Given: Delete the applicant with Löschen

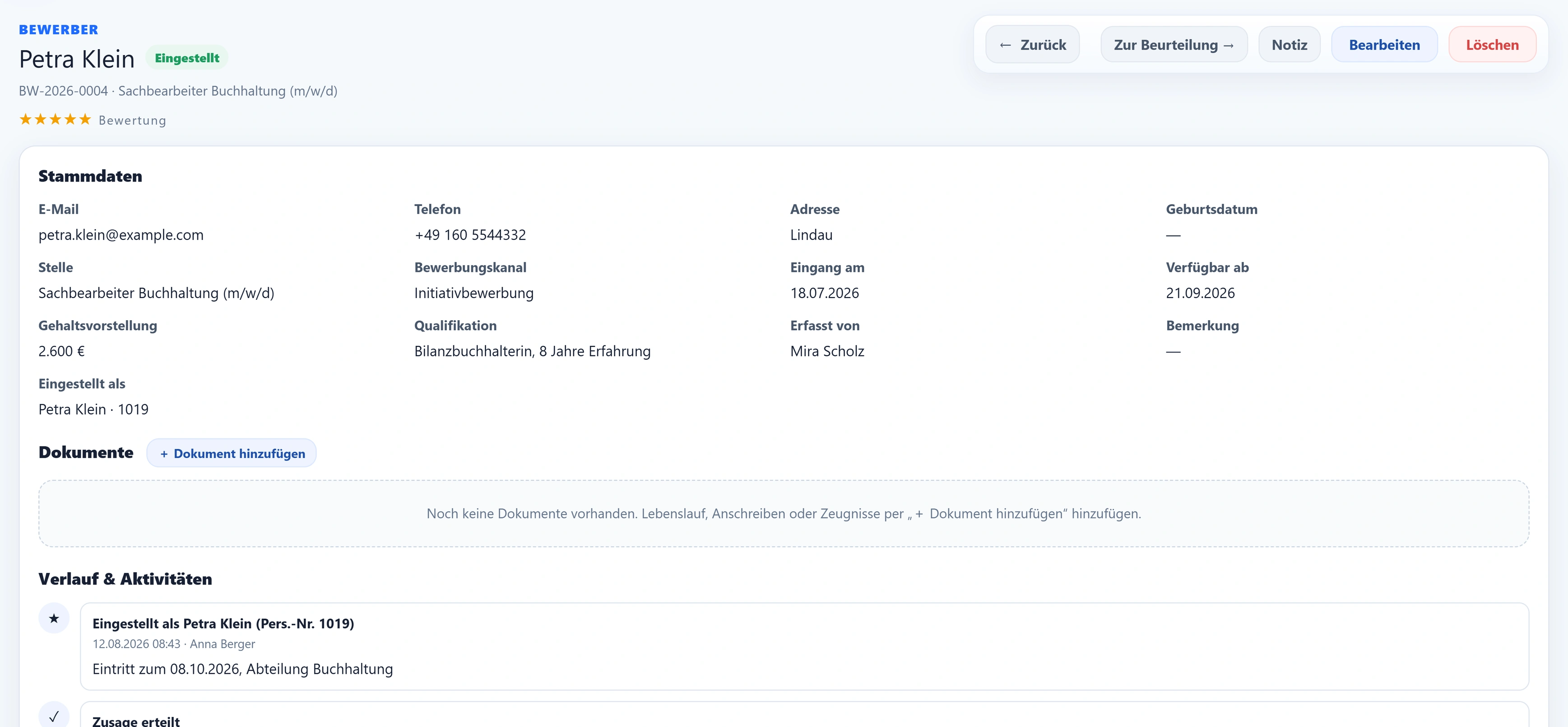Looking at the screenshot, I should coord(1492,44).
